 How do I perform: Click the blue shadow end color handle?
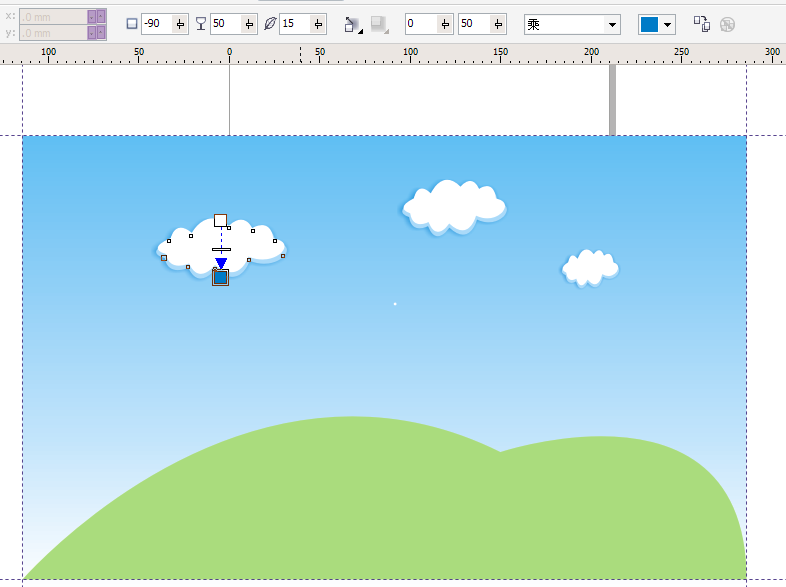pos(221,277)
